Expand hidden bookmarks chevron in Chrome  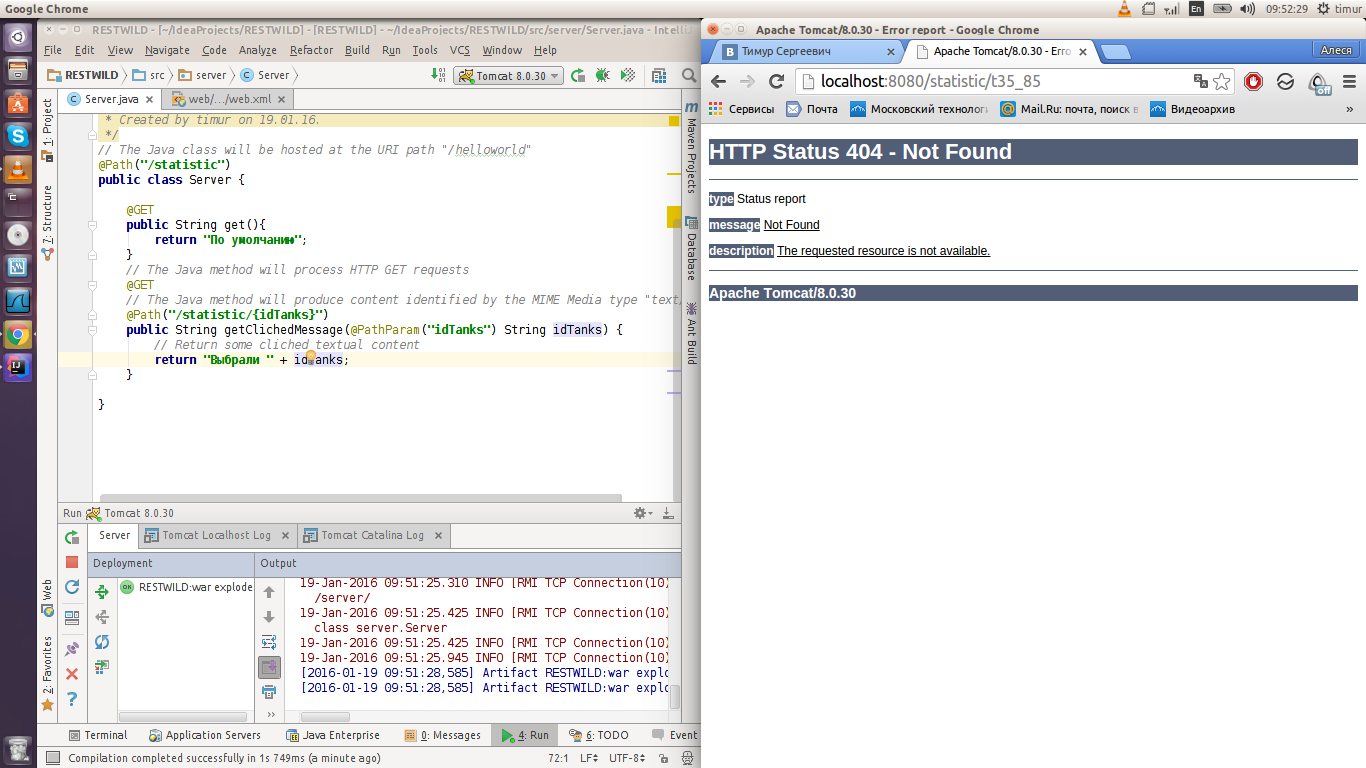click(1349, 109)
